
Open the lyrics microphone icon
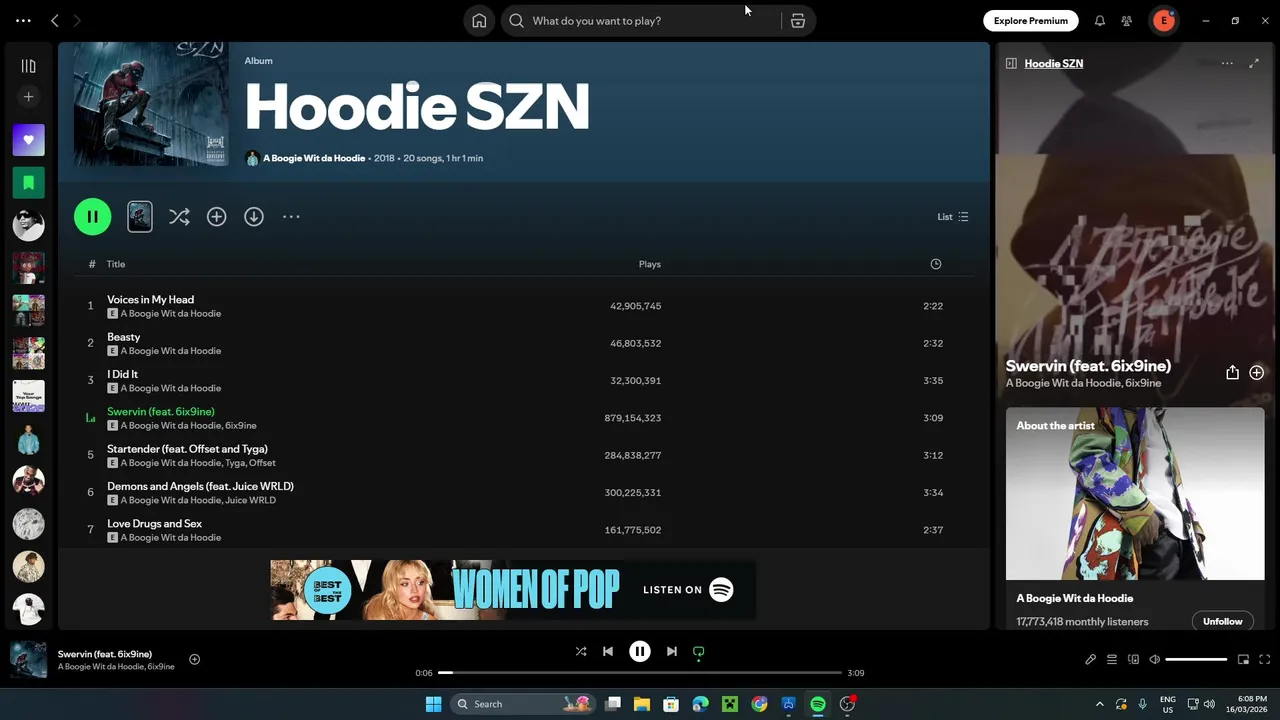pyautogui.click(x=1091, y=659)
